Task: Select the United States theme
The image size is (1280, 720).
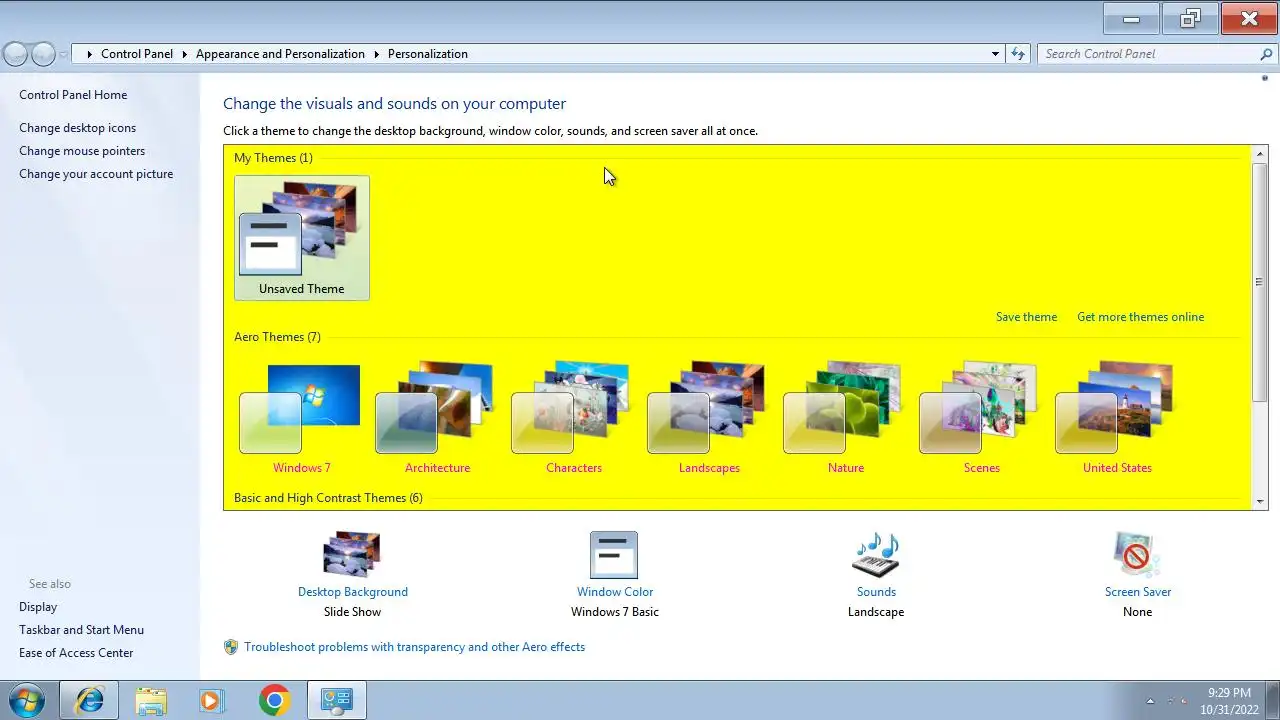Action: [x=1117, y=417]
